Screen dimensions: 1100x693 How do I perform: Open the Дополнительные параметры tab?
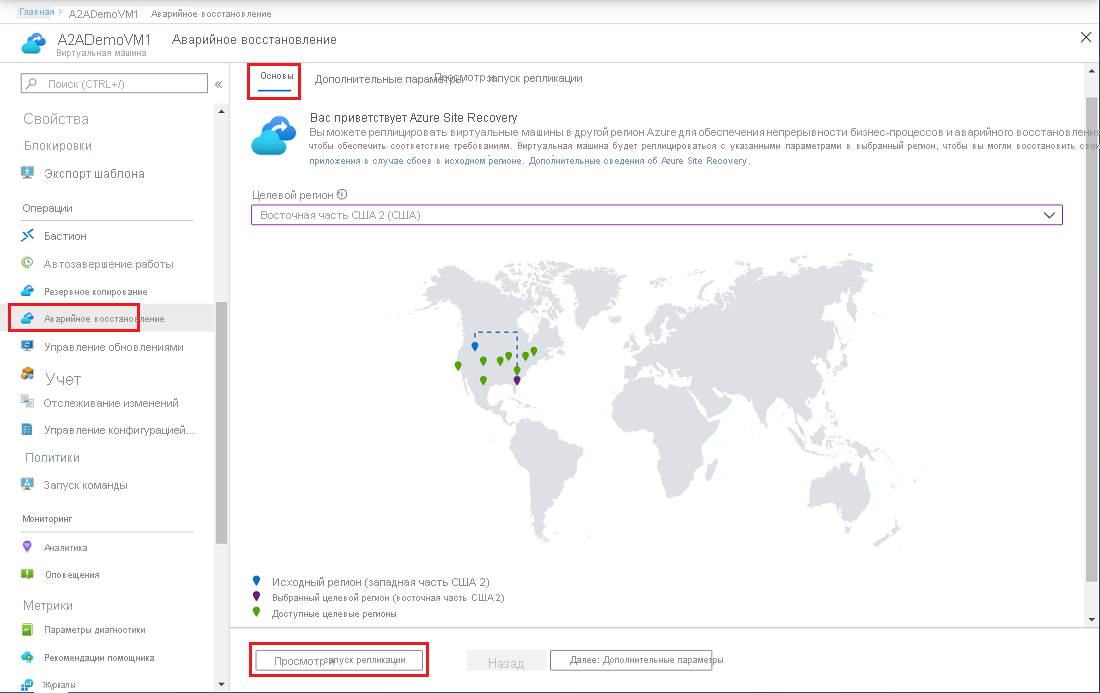pyautogui.click(x=388, y=79)
